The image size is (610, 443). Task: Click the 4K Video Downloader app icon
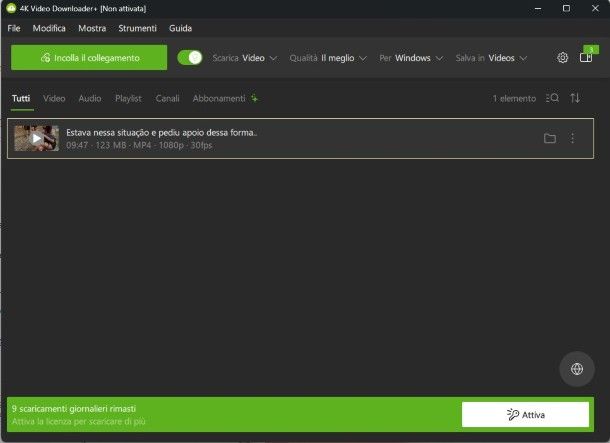coord(11,8)
